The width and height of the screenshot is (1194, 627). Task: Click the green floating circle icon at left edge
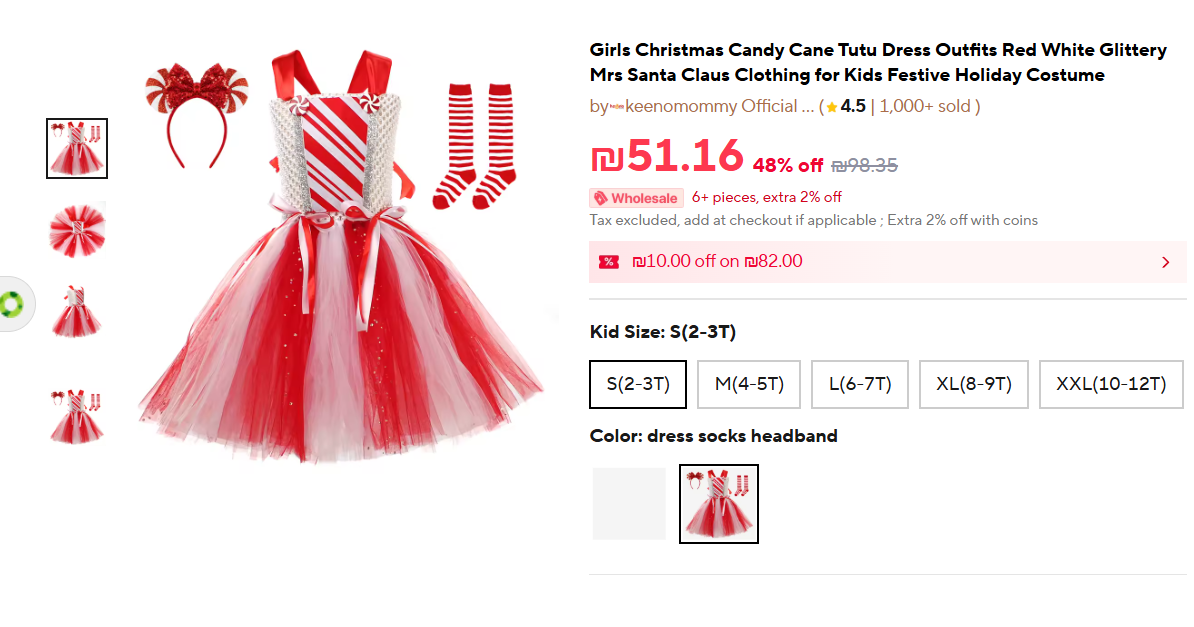[x=14, y=304]
